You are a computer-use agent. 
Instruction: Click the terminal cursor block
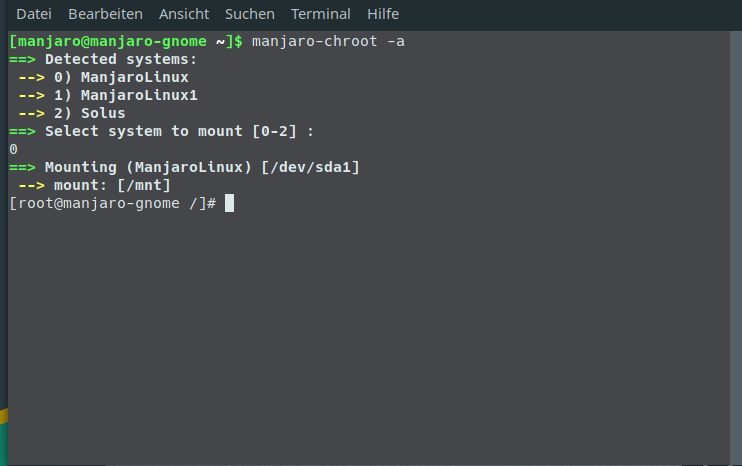tap(229, 203)
